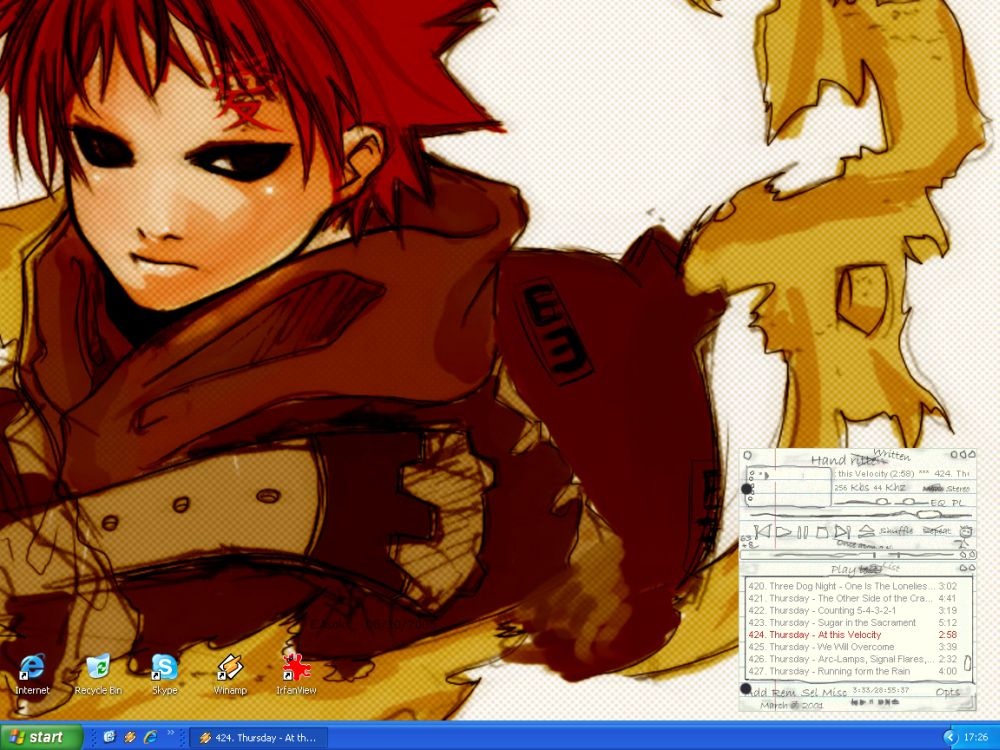
Task: Click the taskbar clock showing 17:26
Action: (x=976, y=738)
